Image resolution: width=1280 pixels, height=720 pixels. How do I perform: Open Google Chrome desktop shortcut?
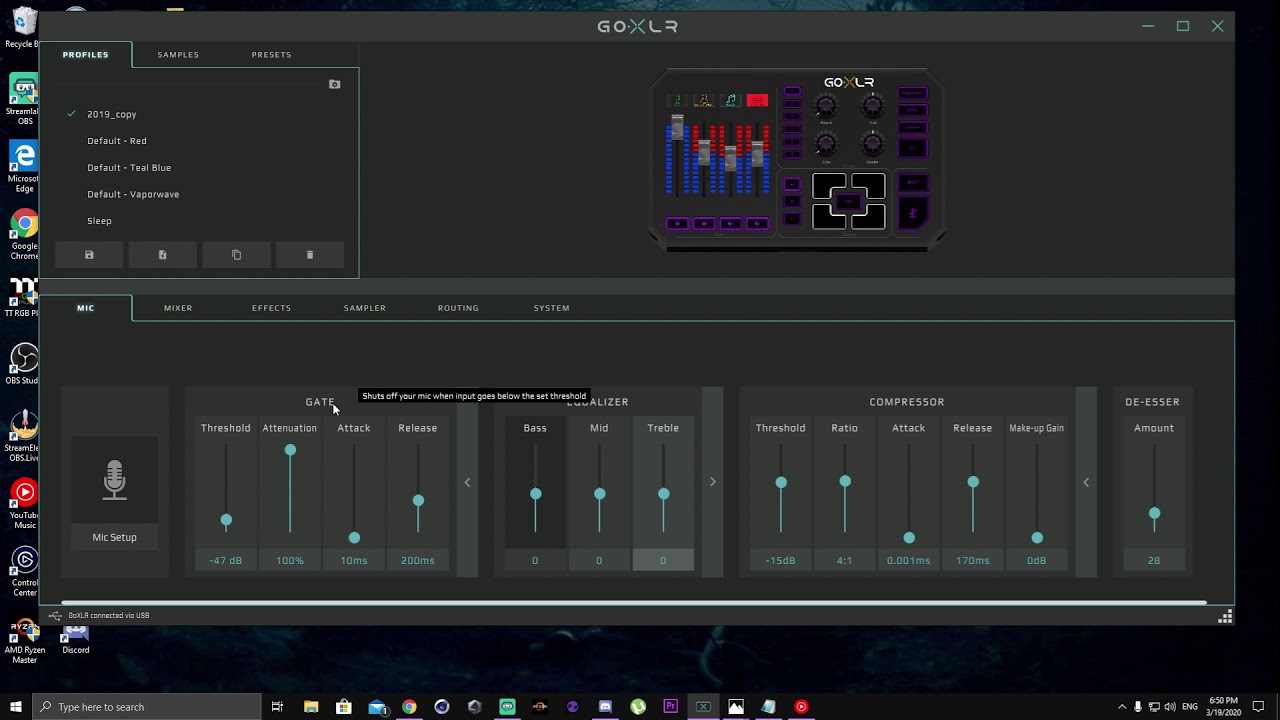click(x=24, y=235)
